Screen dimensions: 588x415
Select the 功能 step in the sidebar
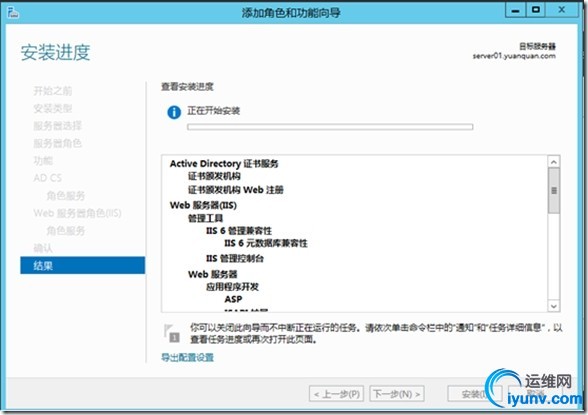43,161
